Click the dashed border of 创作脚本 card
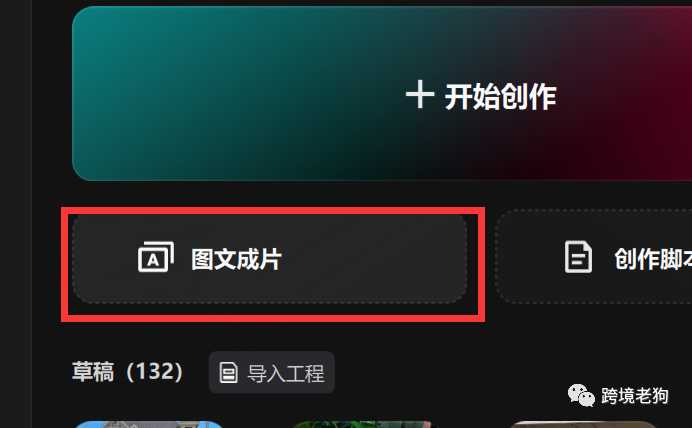Image resolution: width=692 pixels, height=428 pixels. [x=496, y=257]
